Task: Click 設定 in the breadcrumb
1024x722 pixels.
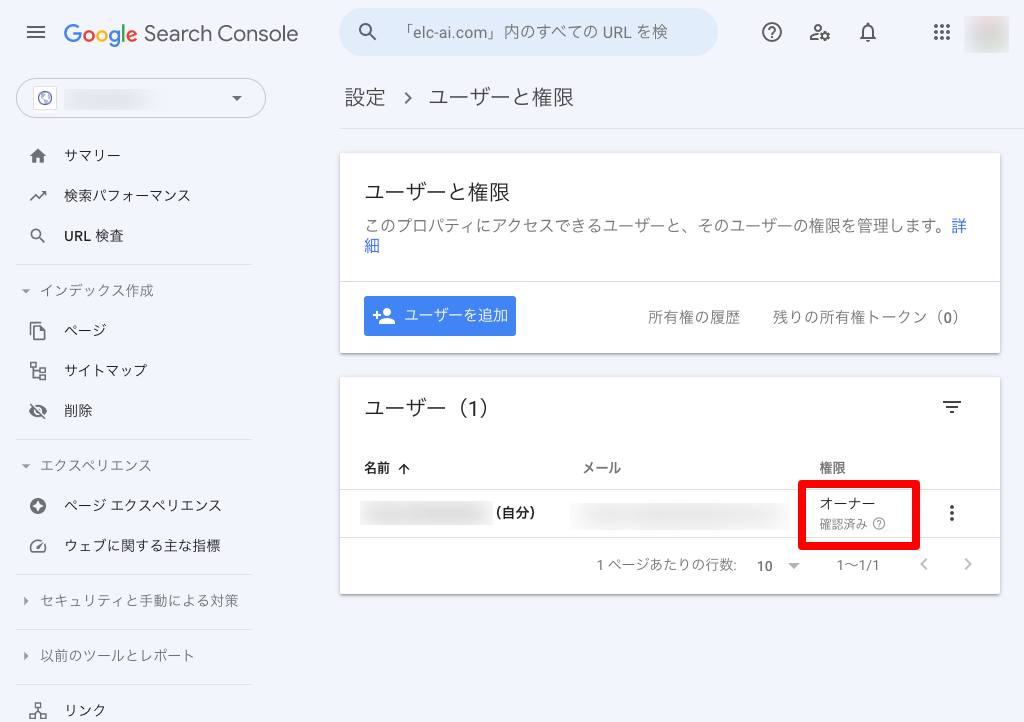Action: 365,97
